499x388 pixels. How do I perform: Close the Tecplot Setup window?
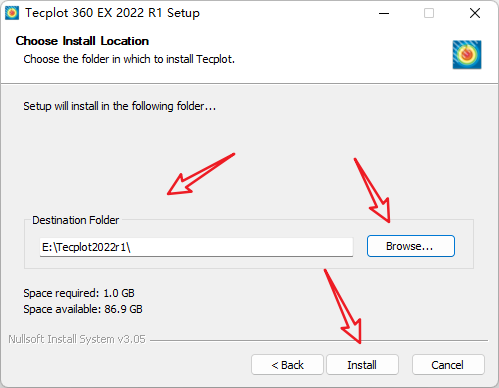[475, 13]
